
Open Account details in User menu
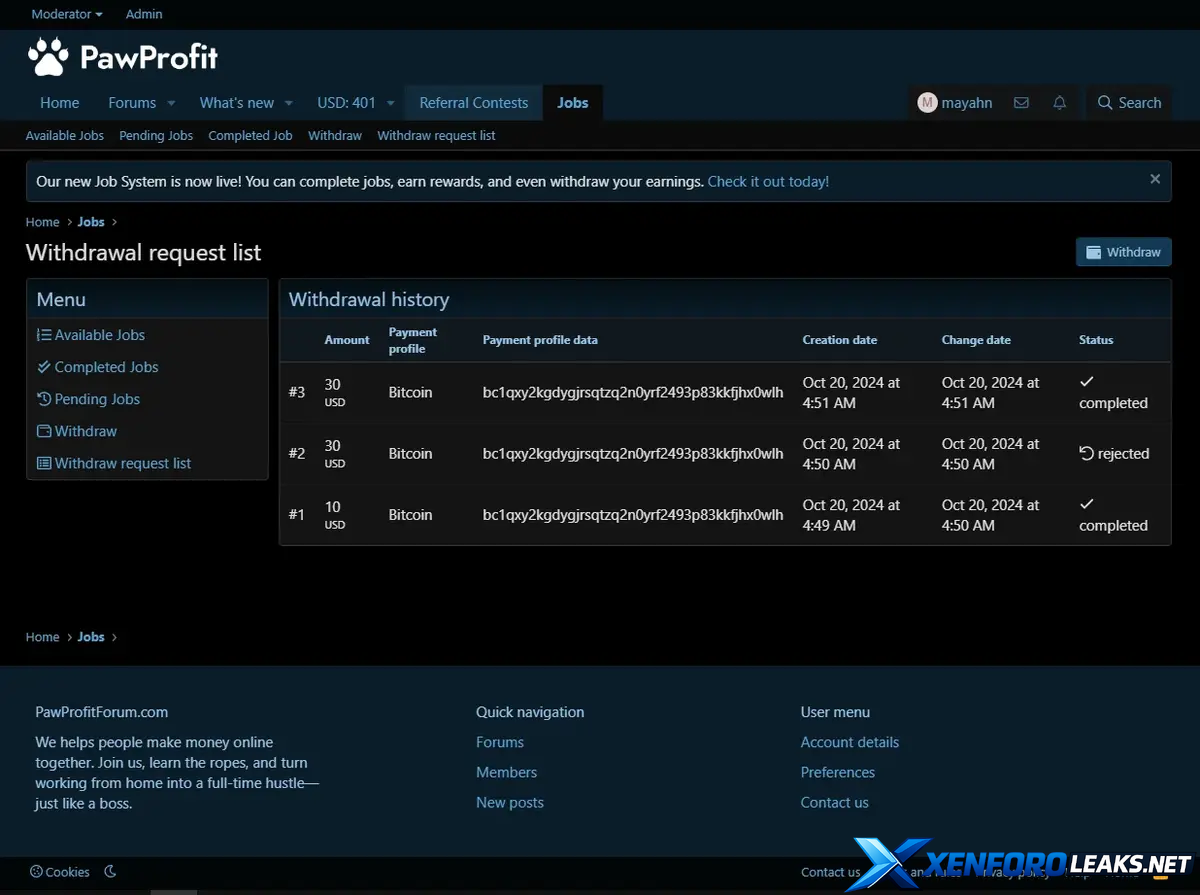(x=849, y=742)
